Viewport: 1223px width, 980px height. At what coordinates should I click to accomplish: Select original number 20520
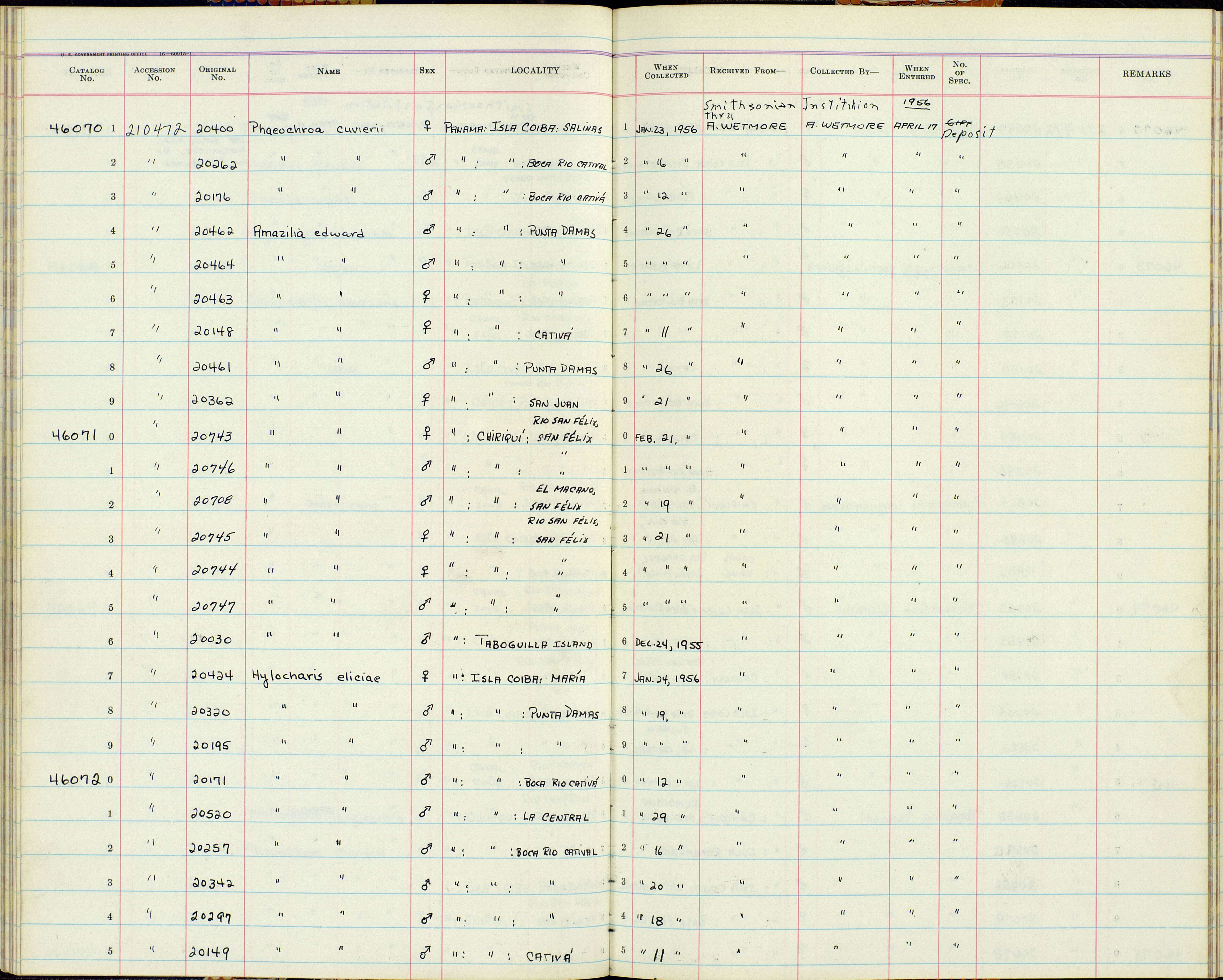[211, 813]
